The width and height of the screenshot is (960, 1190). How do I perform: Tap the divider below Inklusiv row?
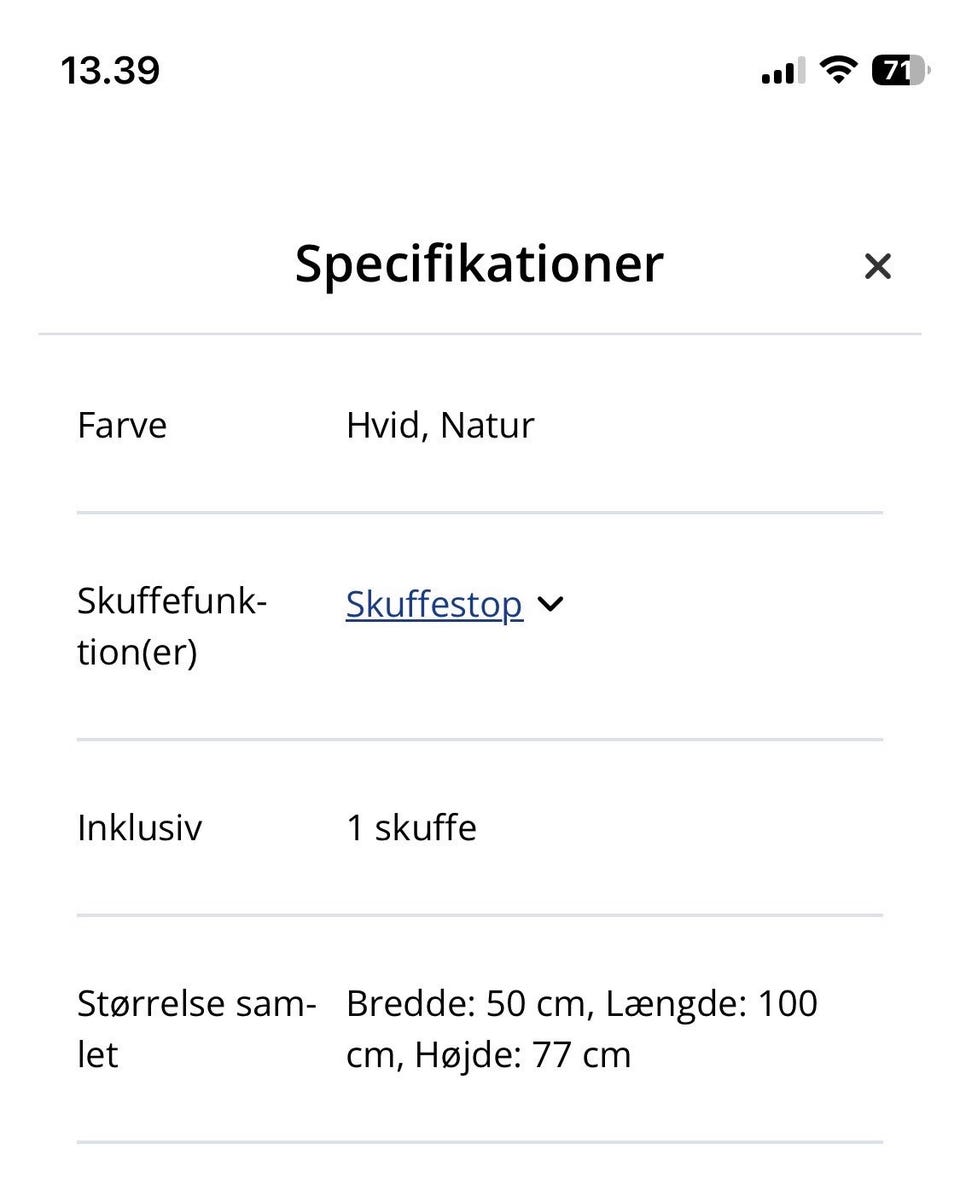pos(480,915)
